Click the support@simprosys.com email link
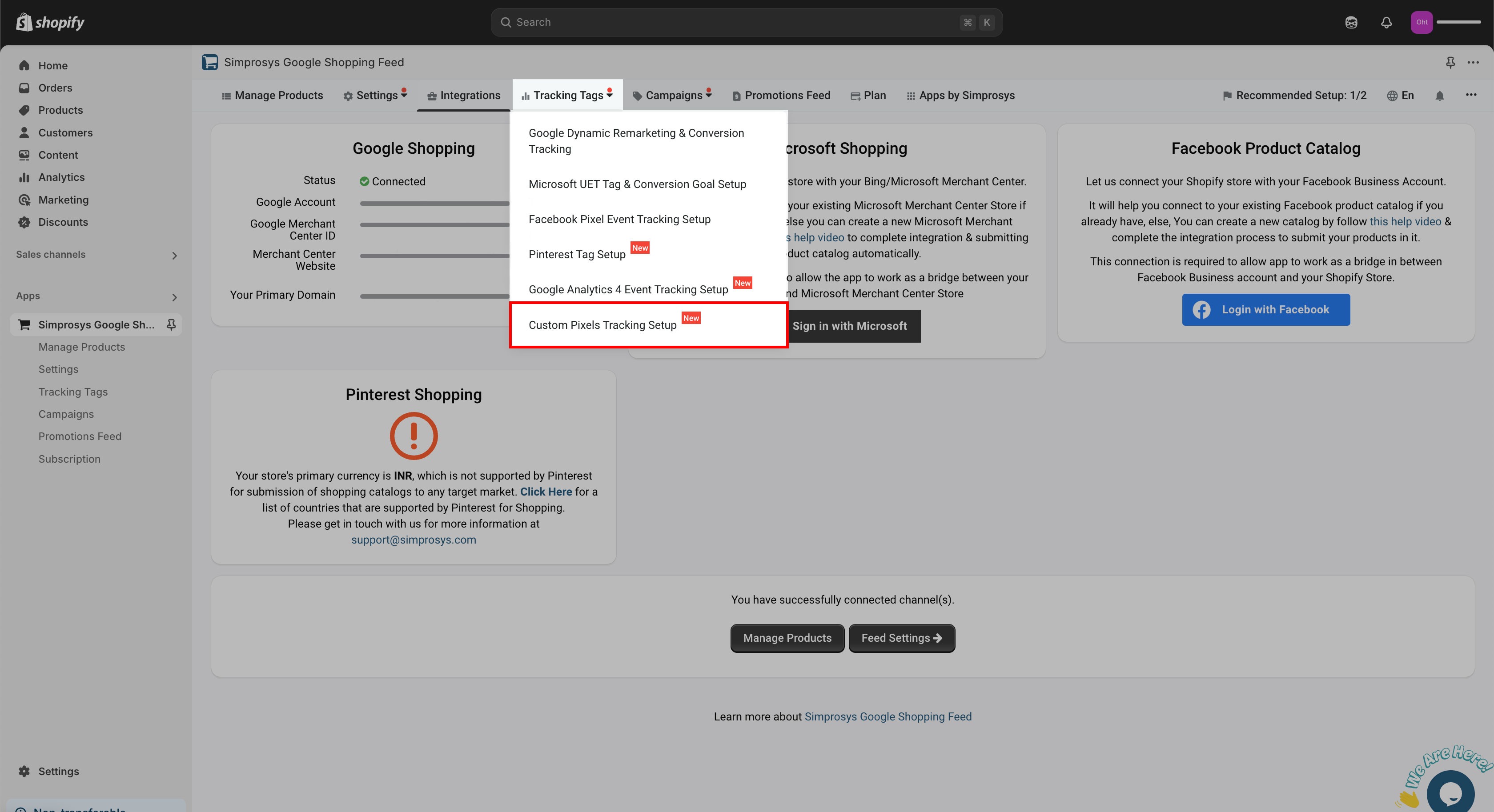 [x=414, y=540]
